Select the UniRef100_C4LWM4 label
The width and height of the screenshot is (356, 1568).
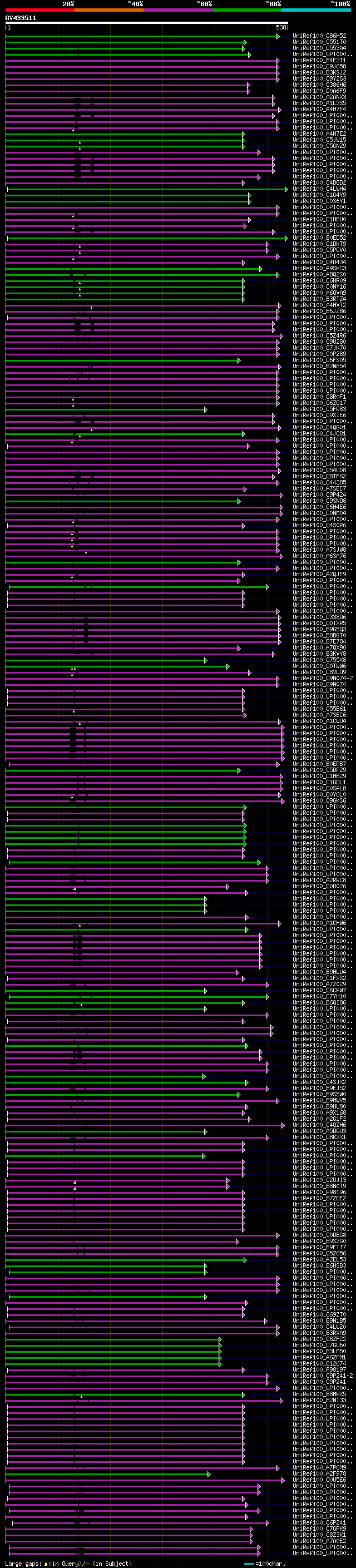click(319, 189)
